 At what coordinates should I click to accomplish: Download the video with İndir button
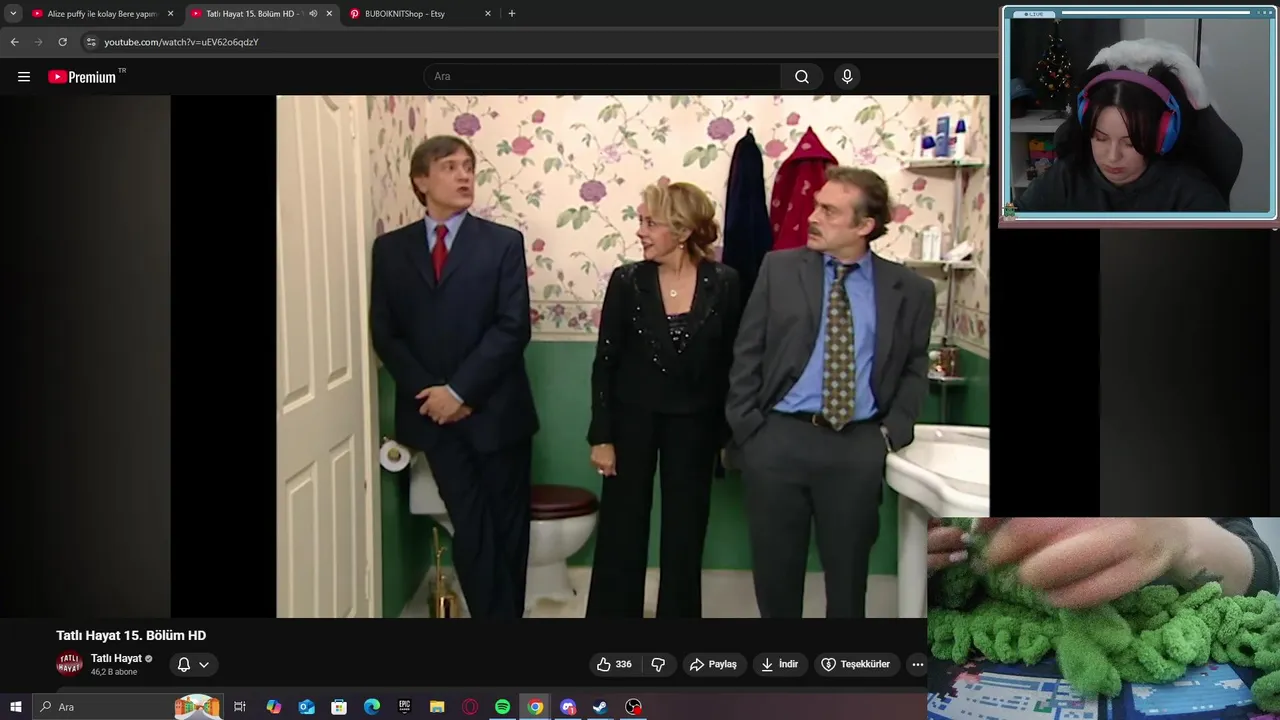779,664
